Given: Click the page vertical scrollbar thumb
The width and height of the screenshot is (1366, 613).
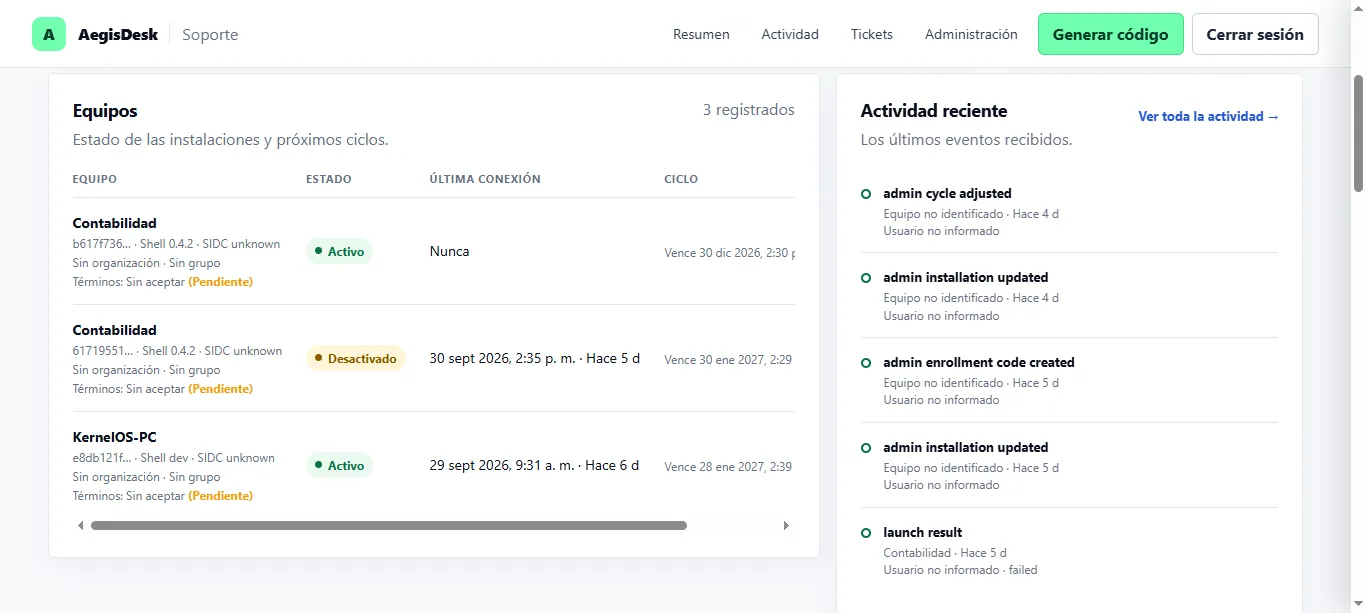Looking at the screenshot, I should click(x=1358, y=132).
